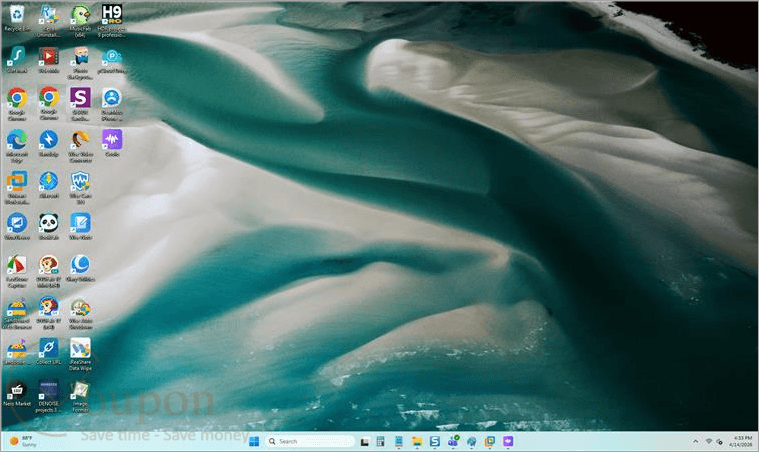Image resolution: width=759 pixels, height=452 pixels.
Task: Open the volume speaker tray icon
Action: pyautogui.click(x=720, y=441)
